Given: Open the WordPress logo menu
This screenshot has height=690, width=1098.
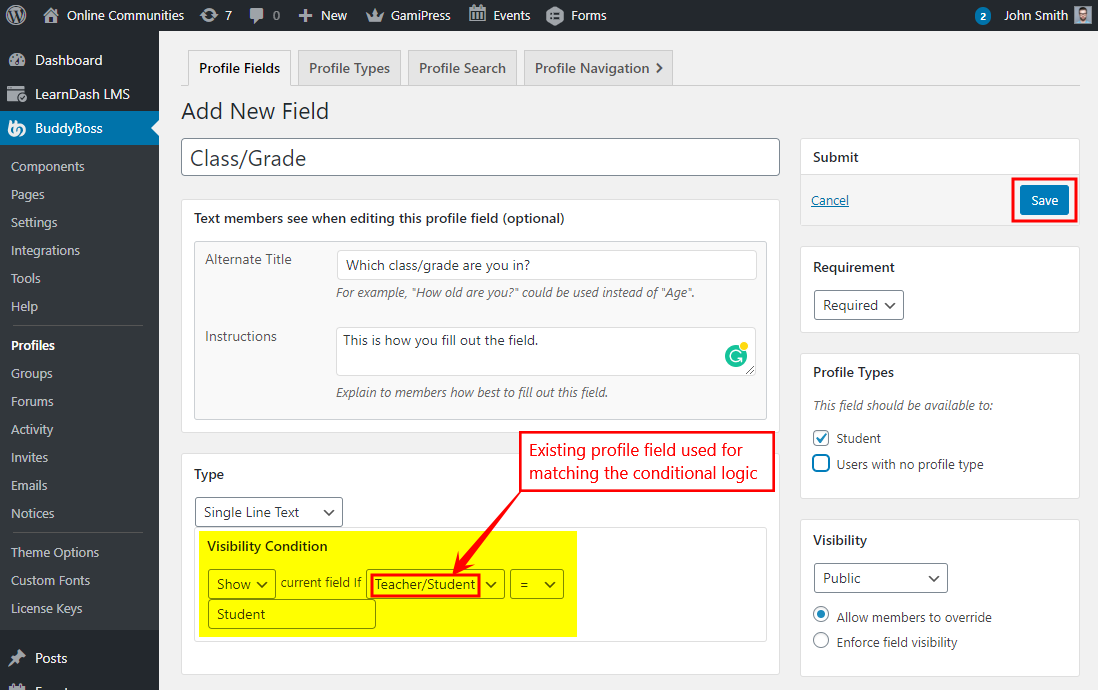Looking at the screenshot, I should [14, 15].
